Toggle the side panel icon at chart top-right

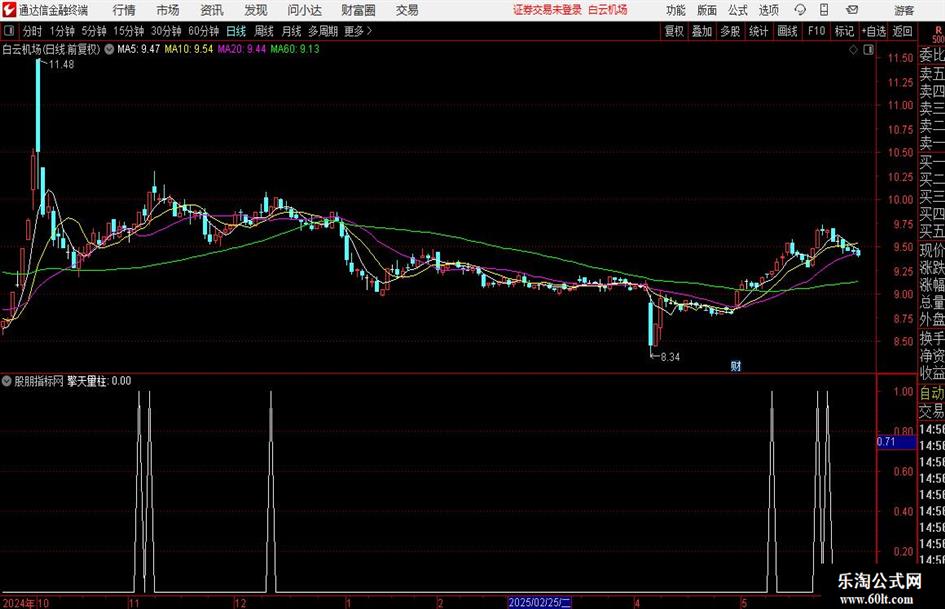point(868,50)
